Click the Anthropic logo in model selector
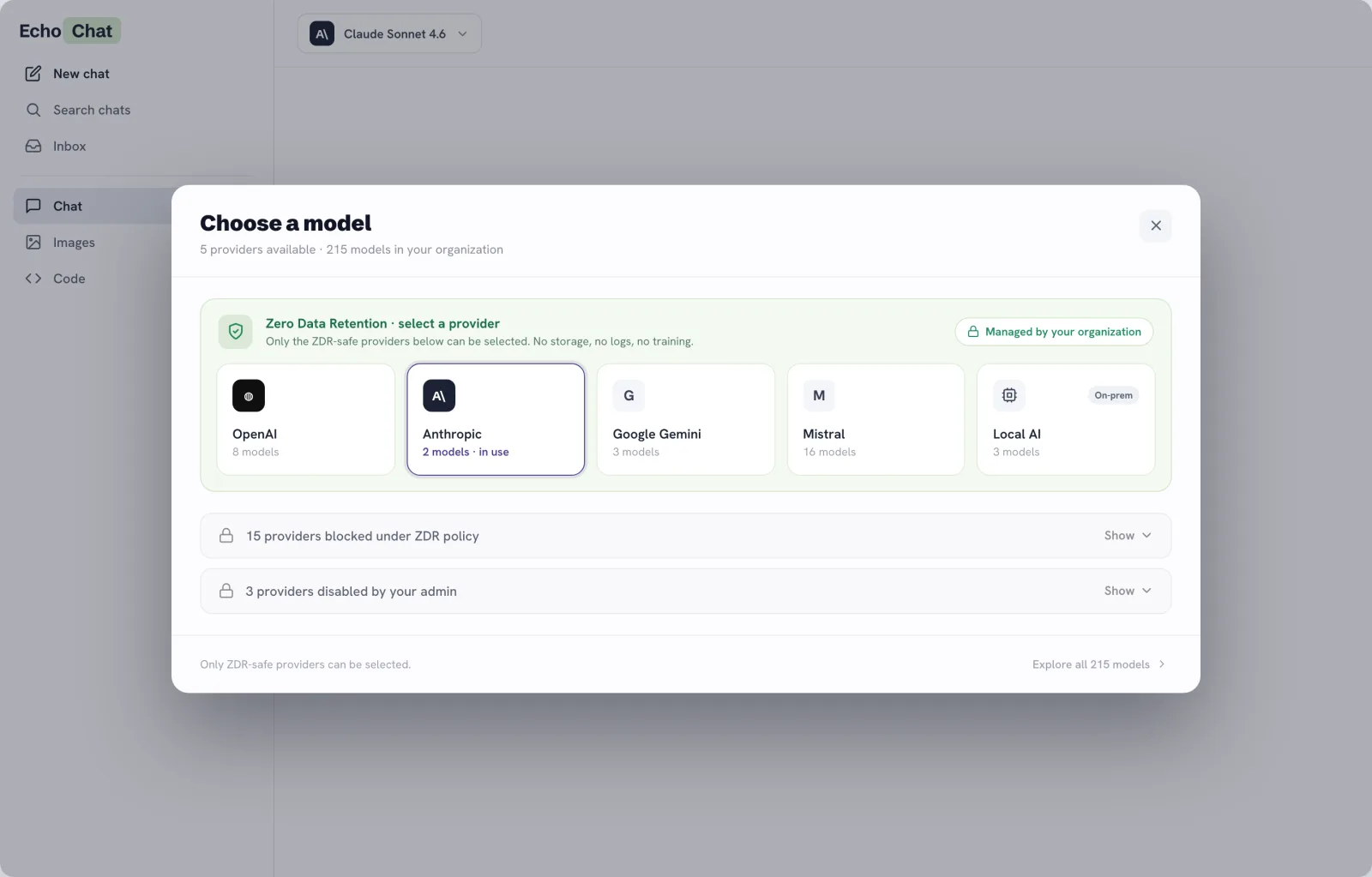The height and width of the screenshot is (877, 1372). click(322, 33)
